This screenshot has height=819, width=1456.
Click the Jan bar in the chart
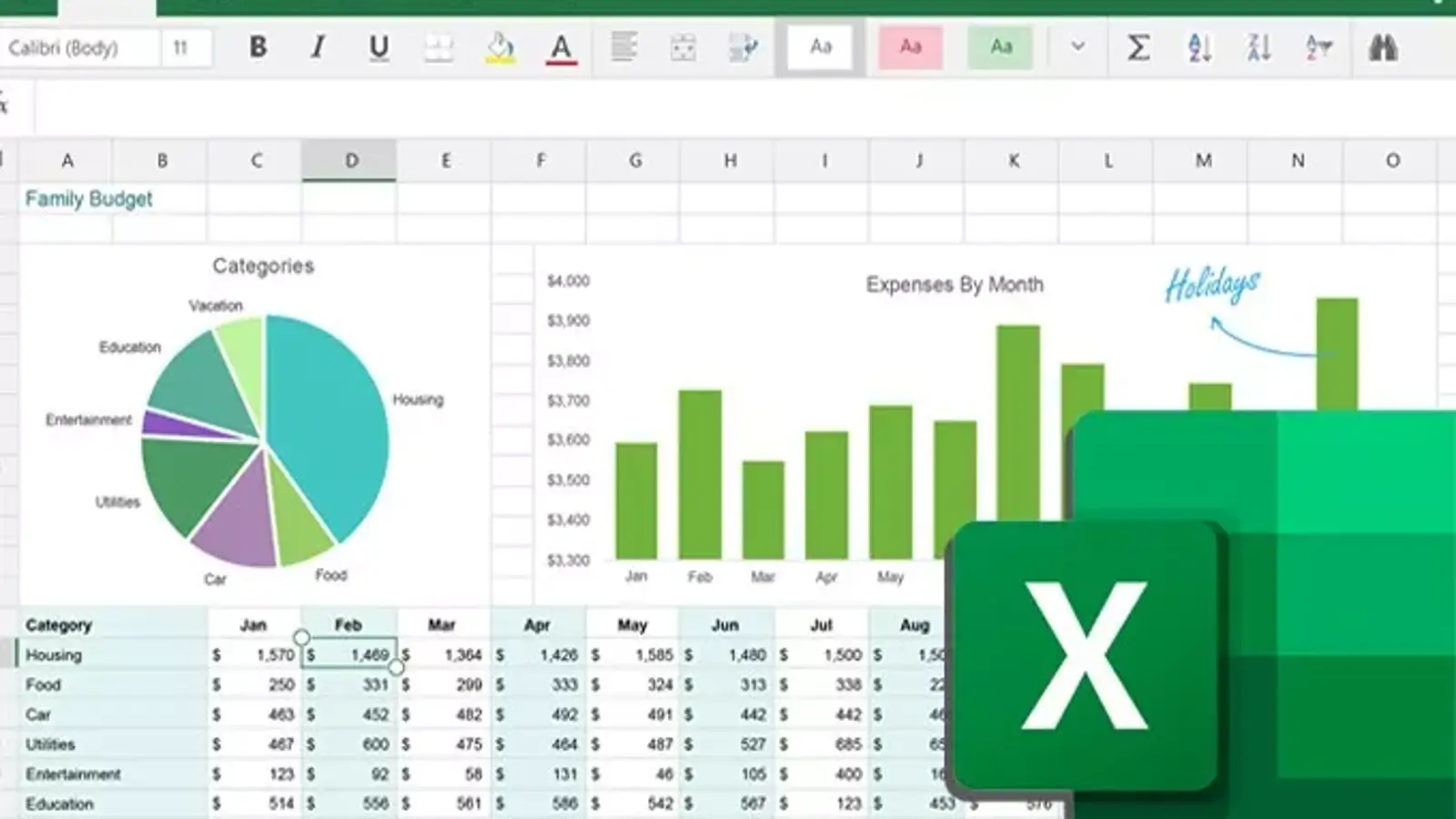[x=636, y=500]
